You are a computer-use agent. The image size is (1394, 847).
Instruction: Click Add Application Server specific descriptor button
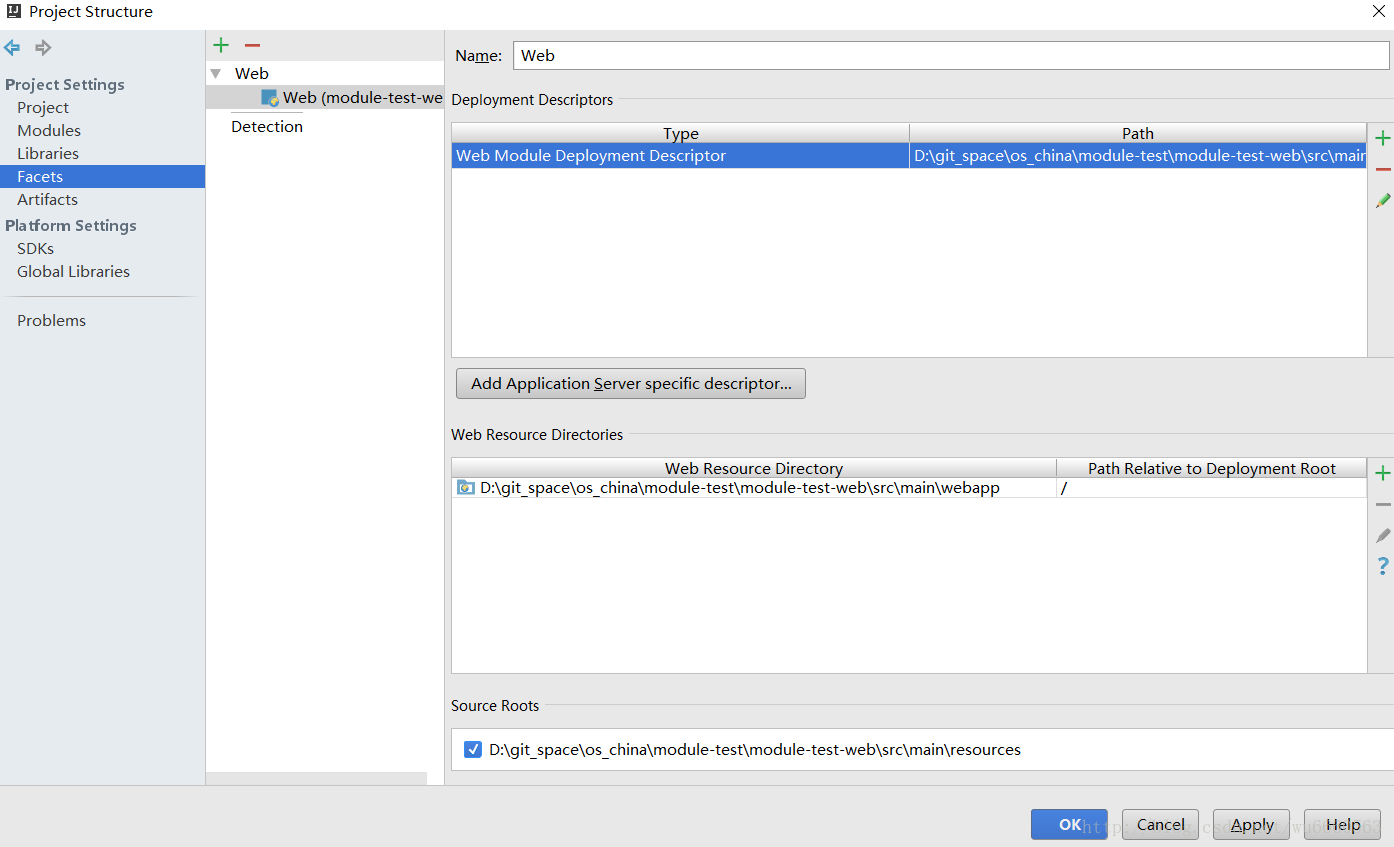tap(631, 384)
